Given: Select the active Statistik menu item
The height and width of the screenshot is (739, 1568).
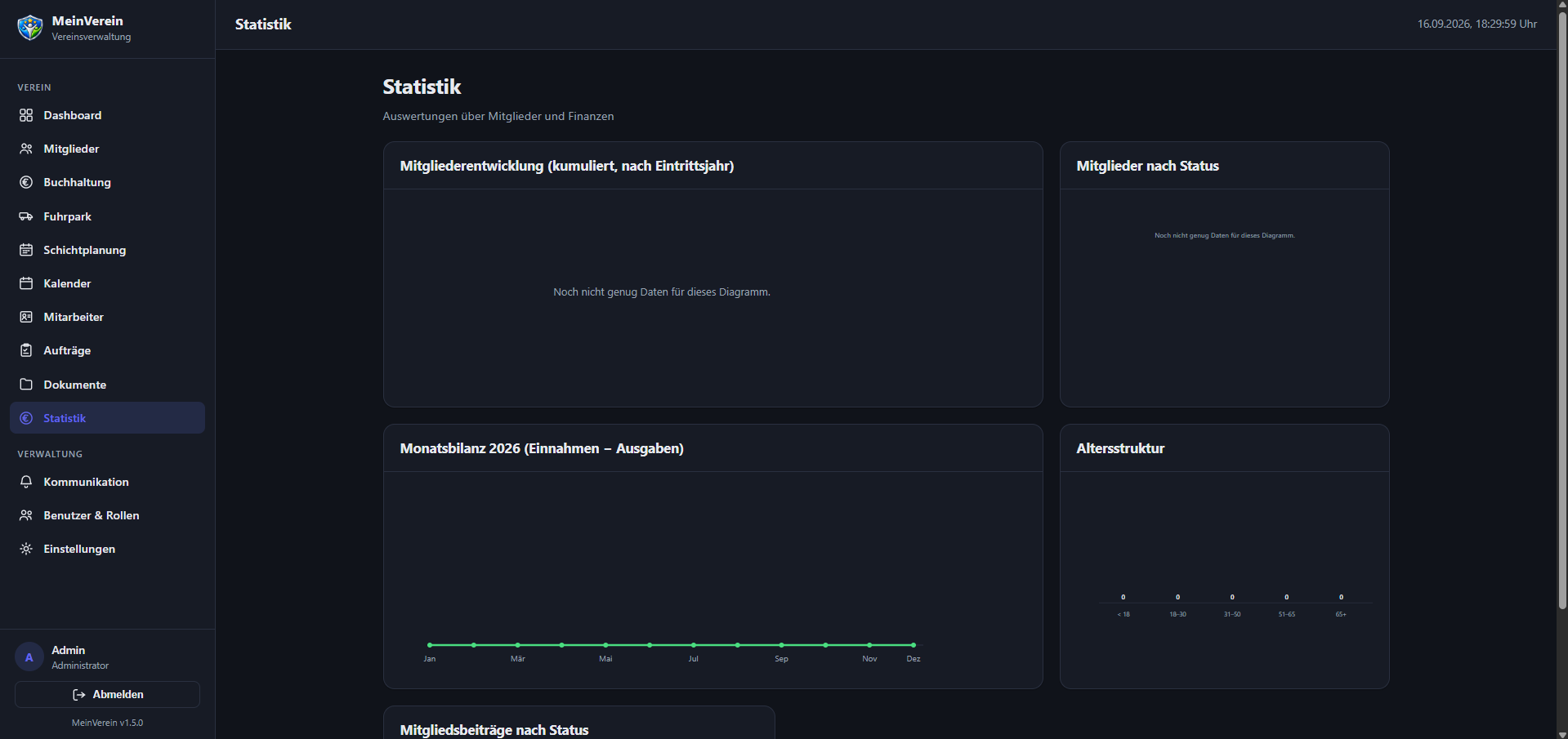Looking at the screenshot, I should click(107, 418).
